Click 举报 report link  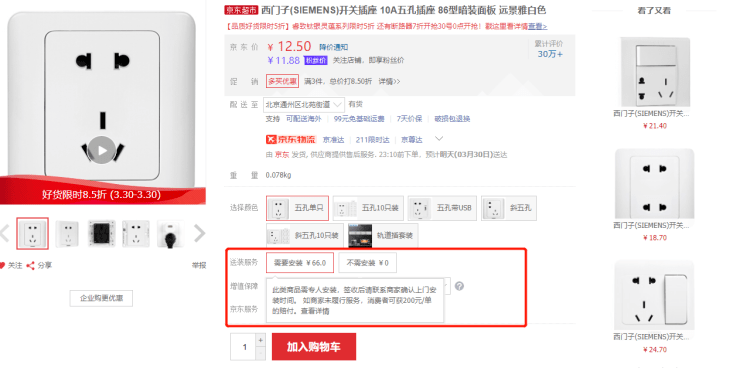199,266
